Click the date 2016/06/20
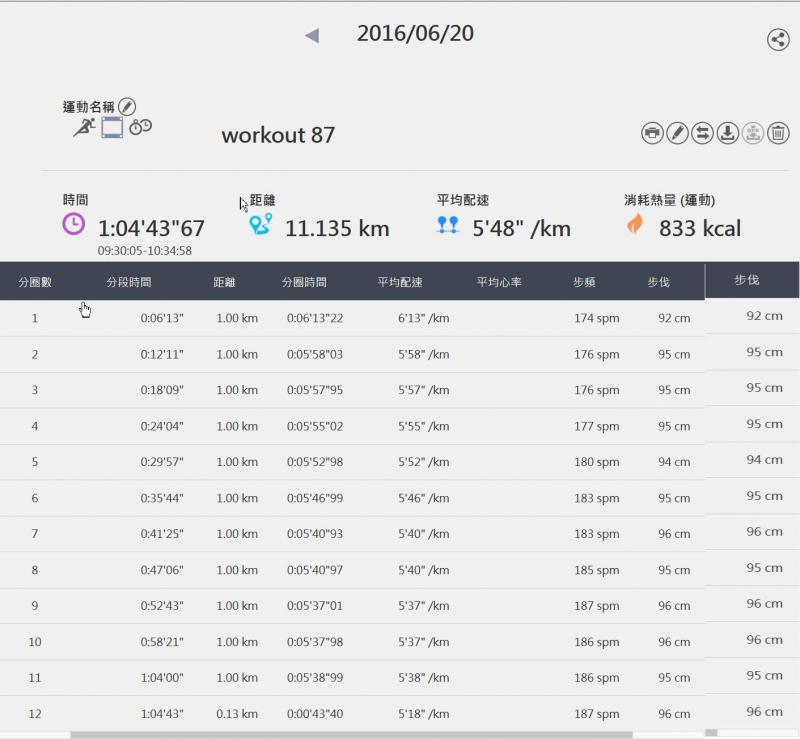Image resolution: width=800 pixels, height=739 pixels. (415, 34)
